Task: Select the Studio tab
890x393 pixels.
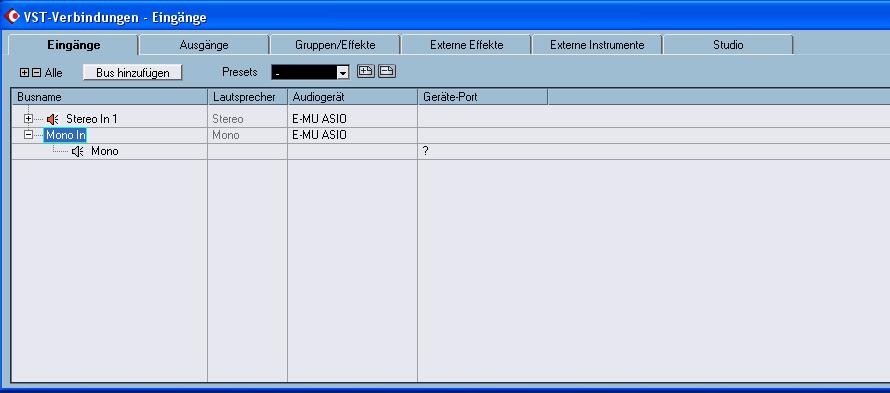Action: (728, 45)
